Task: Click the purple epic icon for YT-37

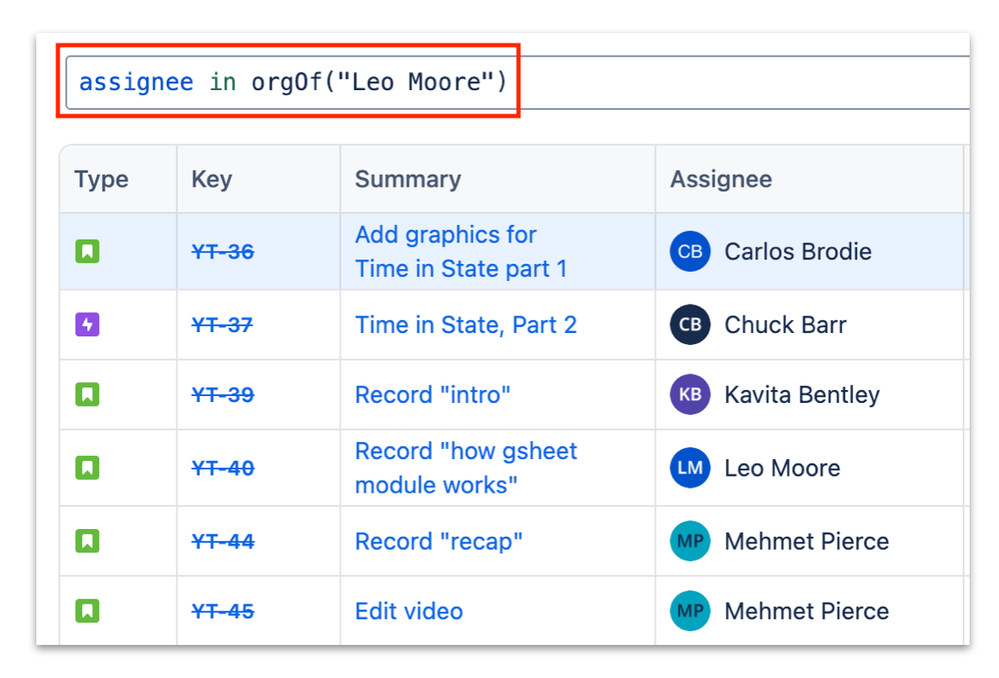Action: point(87,324)
